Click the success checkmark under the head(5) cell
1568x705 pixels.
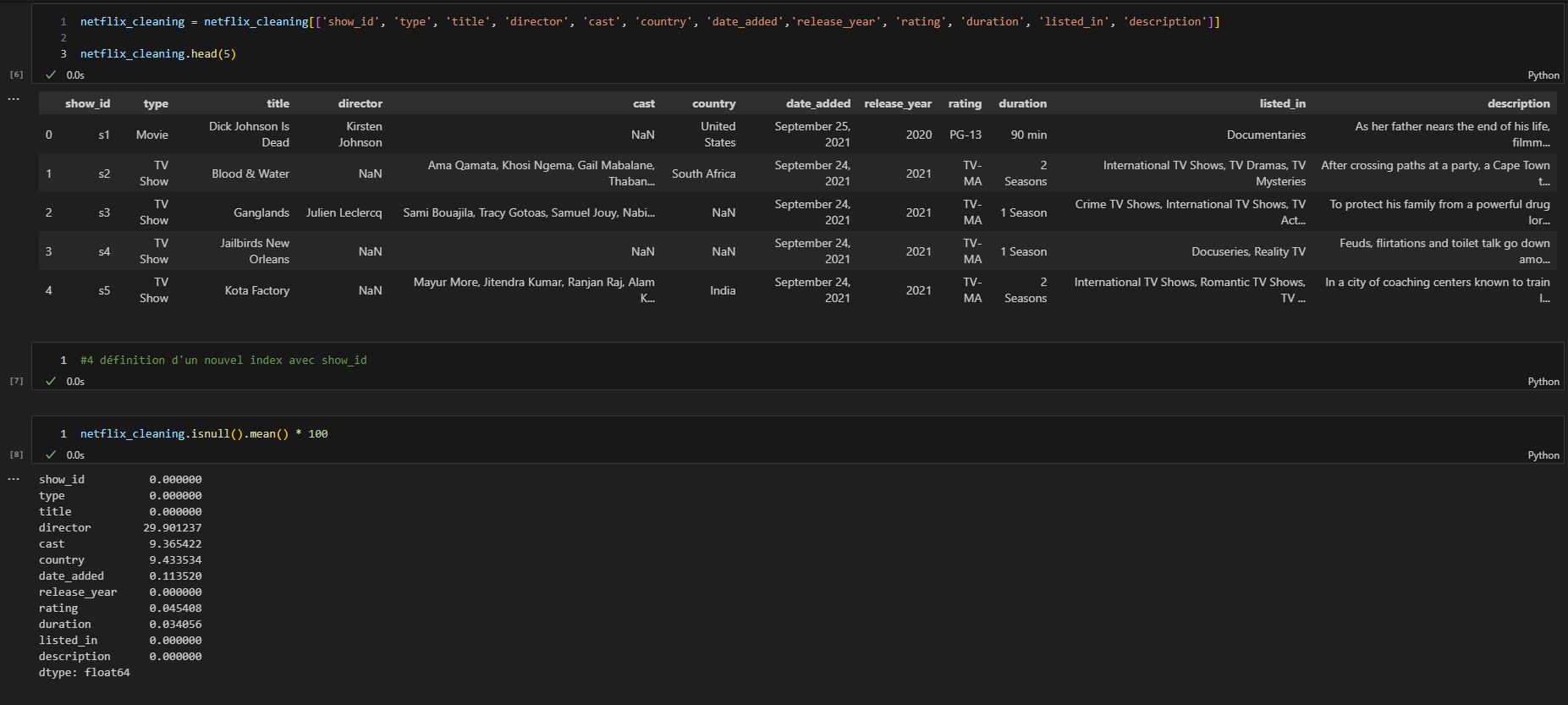point(51,75)
